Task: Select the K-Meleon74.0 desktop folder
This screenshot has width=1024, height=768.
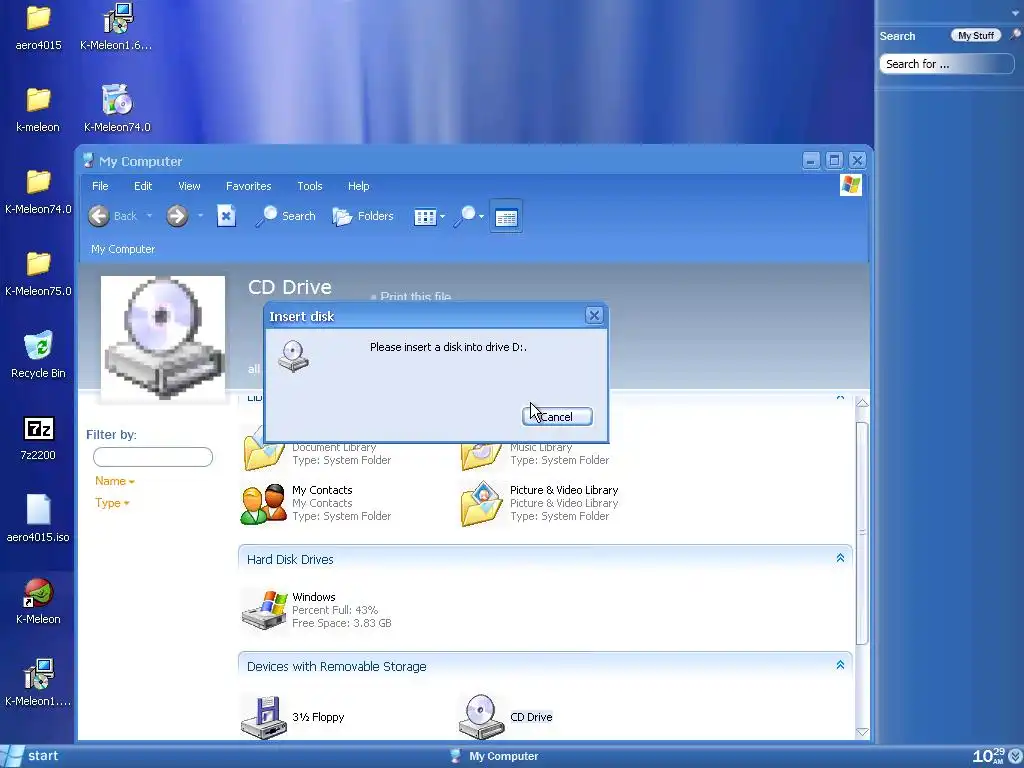Action: [39, 192]
